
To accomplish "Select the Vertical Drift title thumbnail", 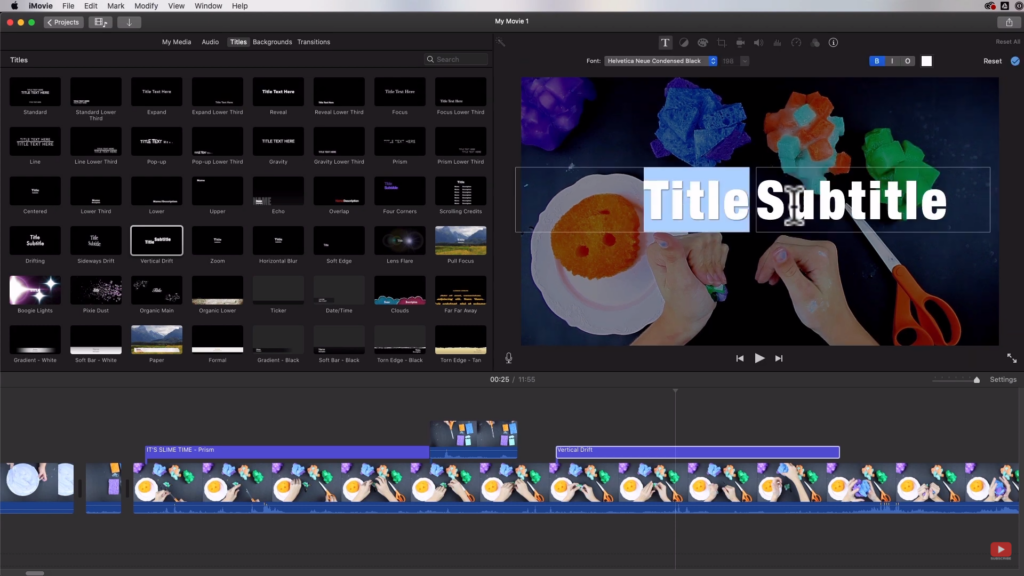I will (x=157, y=240).
